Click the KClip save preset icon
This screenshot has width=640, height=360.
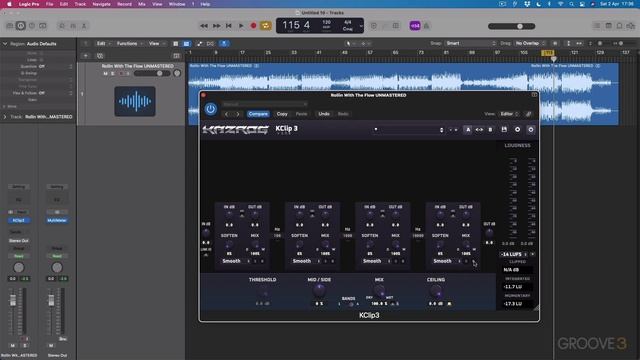click(504, 129)
